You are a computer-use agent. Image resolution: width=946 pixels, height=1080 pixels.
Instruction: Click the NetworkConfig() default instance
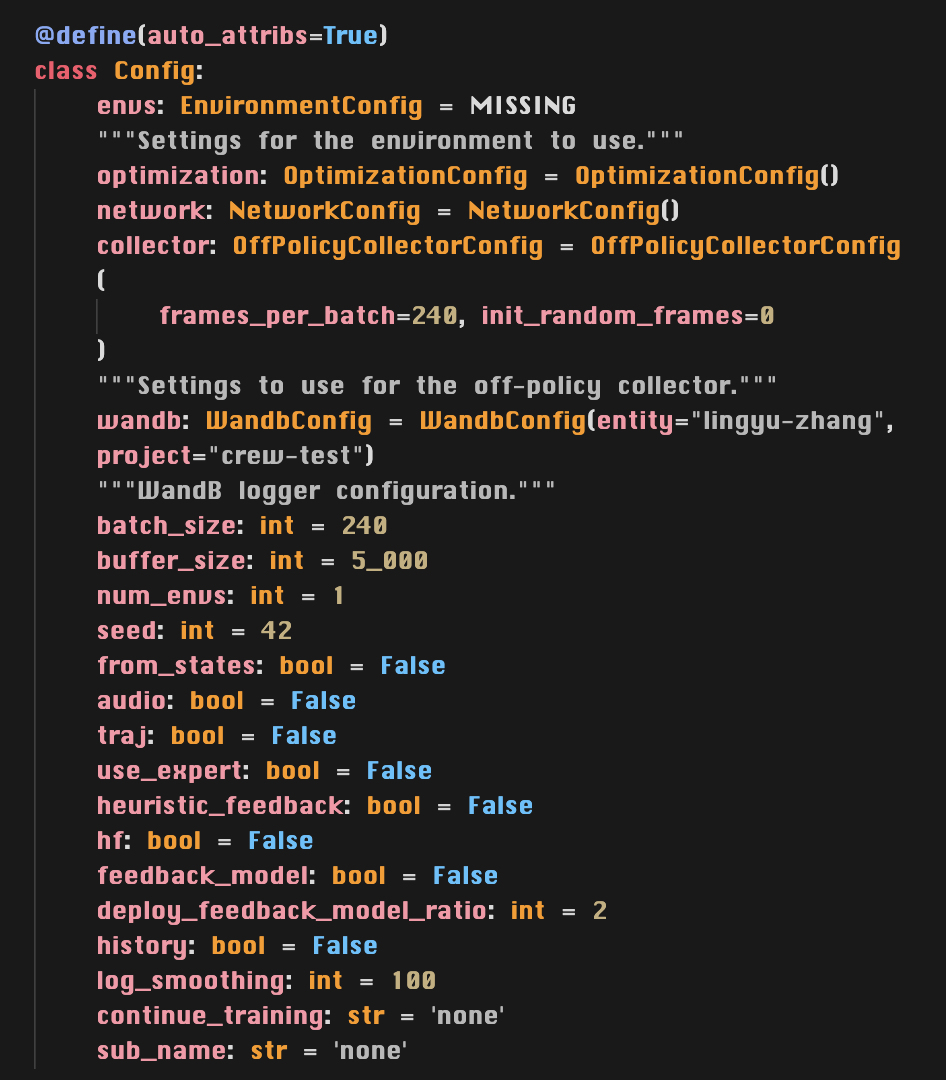click(x=573, y=211)
